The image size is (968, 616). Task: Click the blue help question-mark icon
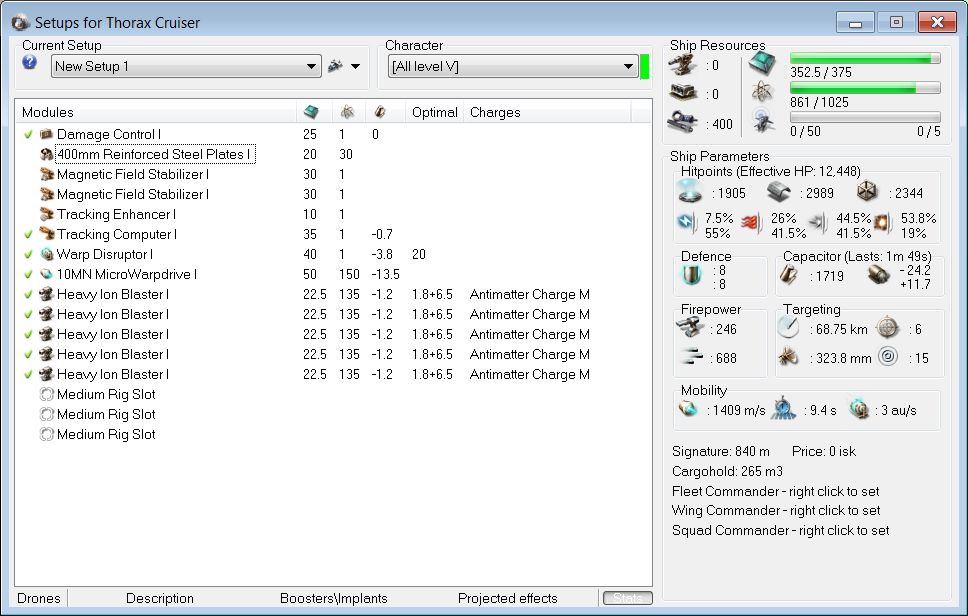coord(29,62)
